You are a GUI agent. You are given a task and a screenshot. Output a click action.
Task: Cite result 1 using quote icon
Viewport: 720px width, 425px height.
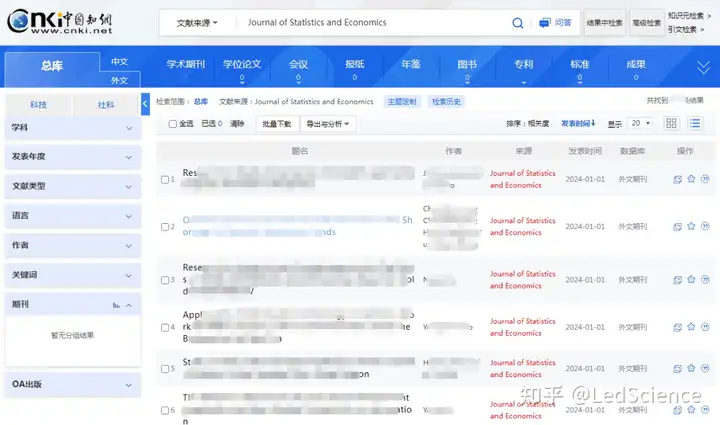705,179
